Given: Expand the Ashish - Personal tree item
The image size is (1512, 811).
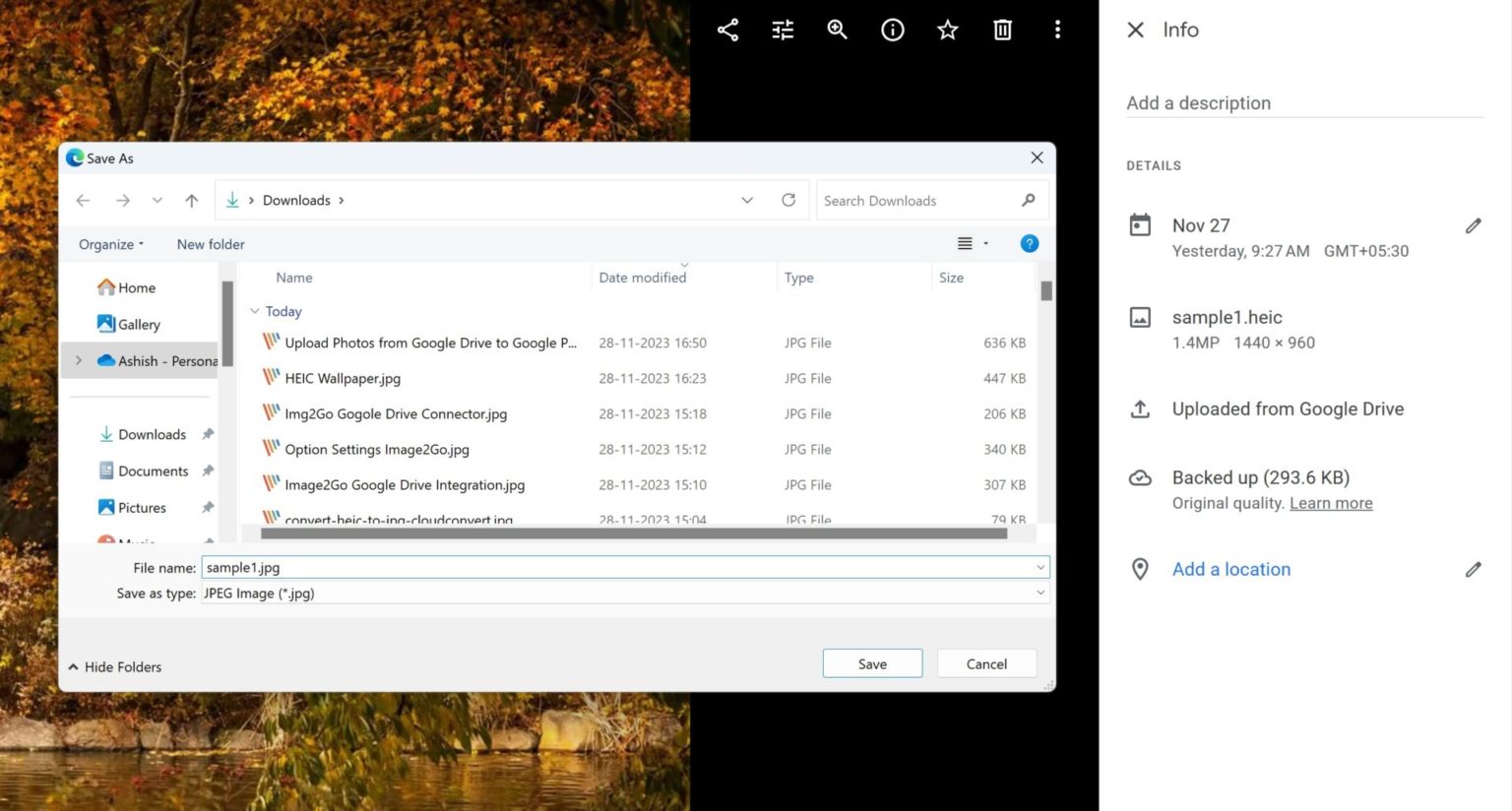Looking at the screenshot, I should click(79, 360).
